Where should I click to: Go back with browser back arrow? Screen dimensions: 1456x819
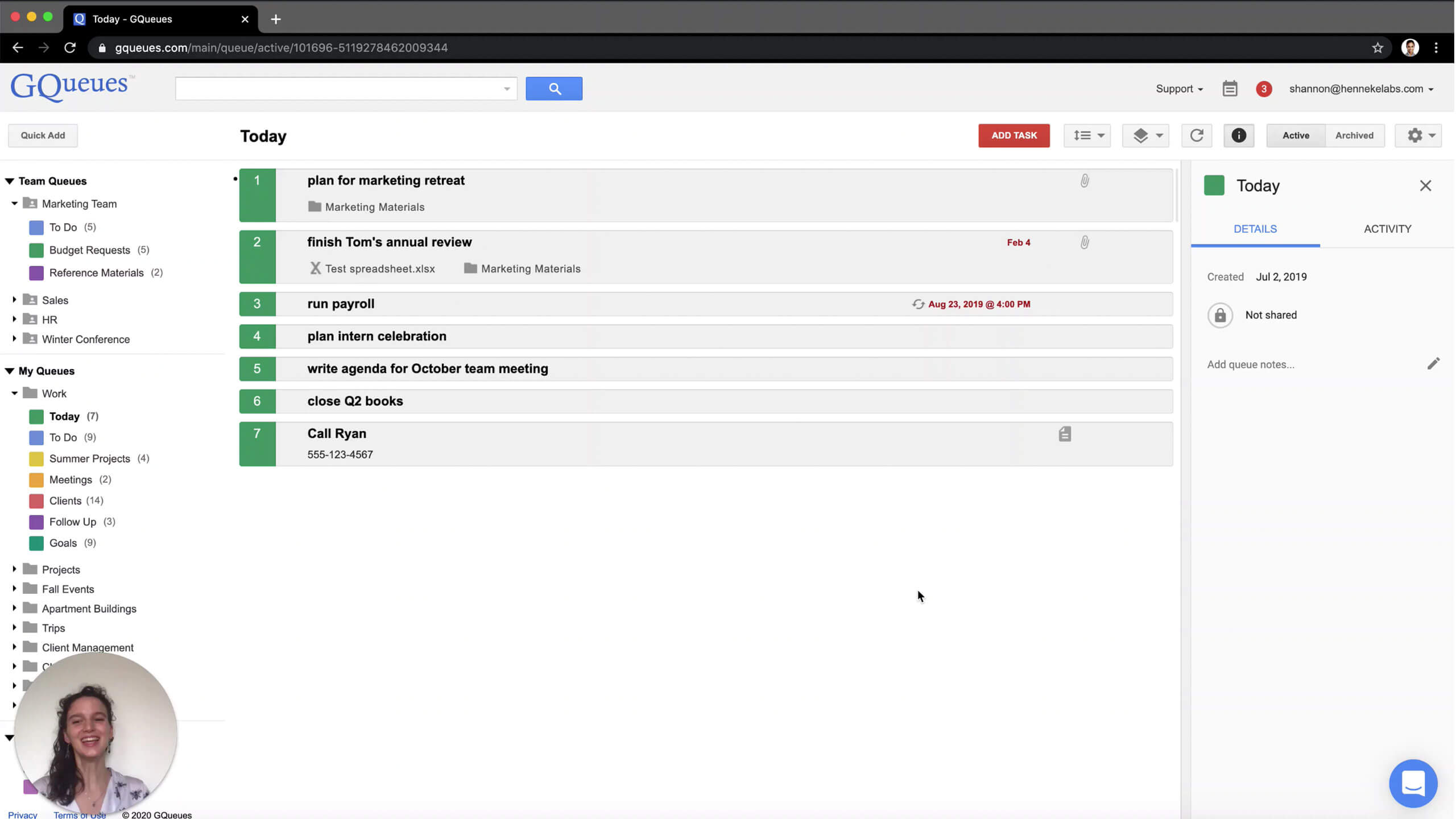click(x=18, y=48)
